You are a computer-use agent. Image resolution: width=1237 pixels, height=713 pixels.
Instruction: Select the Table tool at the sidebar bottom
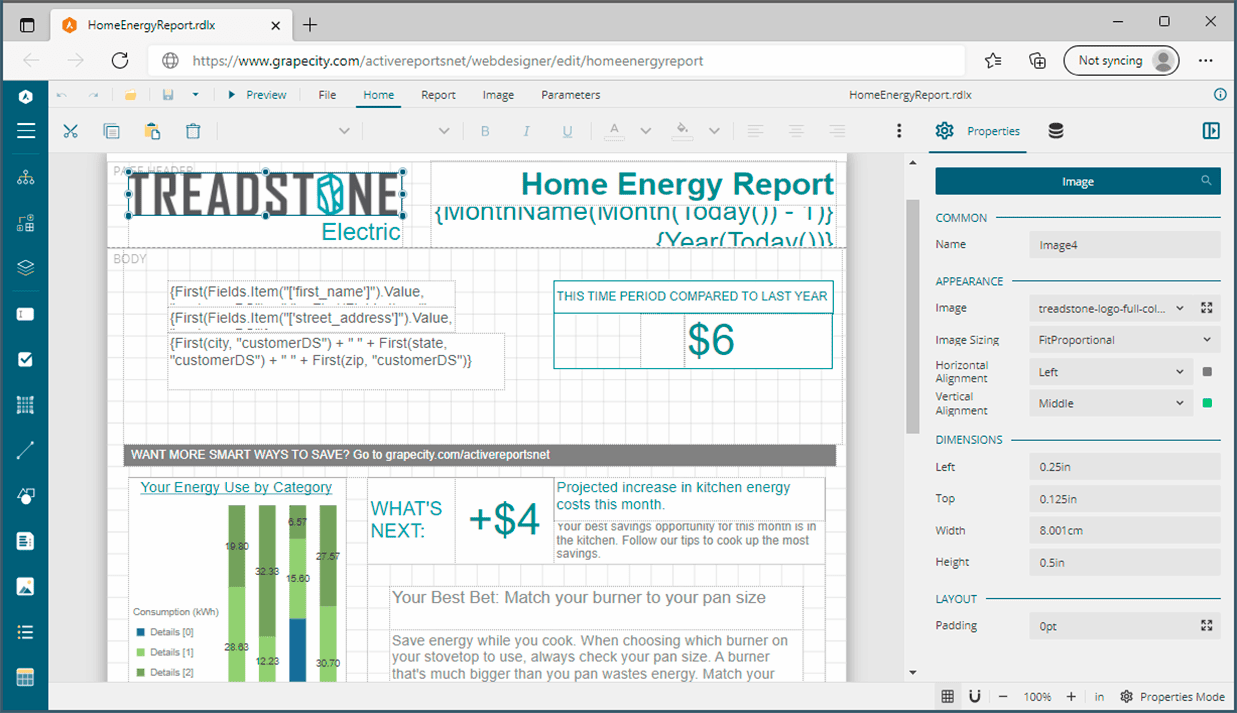pos(26,677)
